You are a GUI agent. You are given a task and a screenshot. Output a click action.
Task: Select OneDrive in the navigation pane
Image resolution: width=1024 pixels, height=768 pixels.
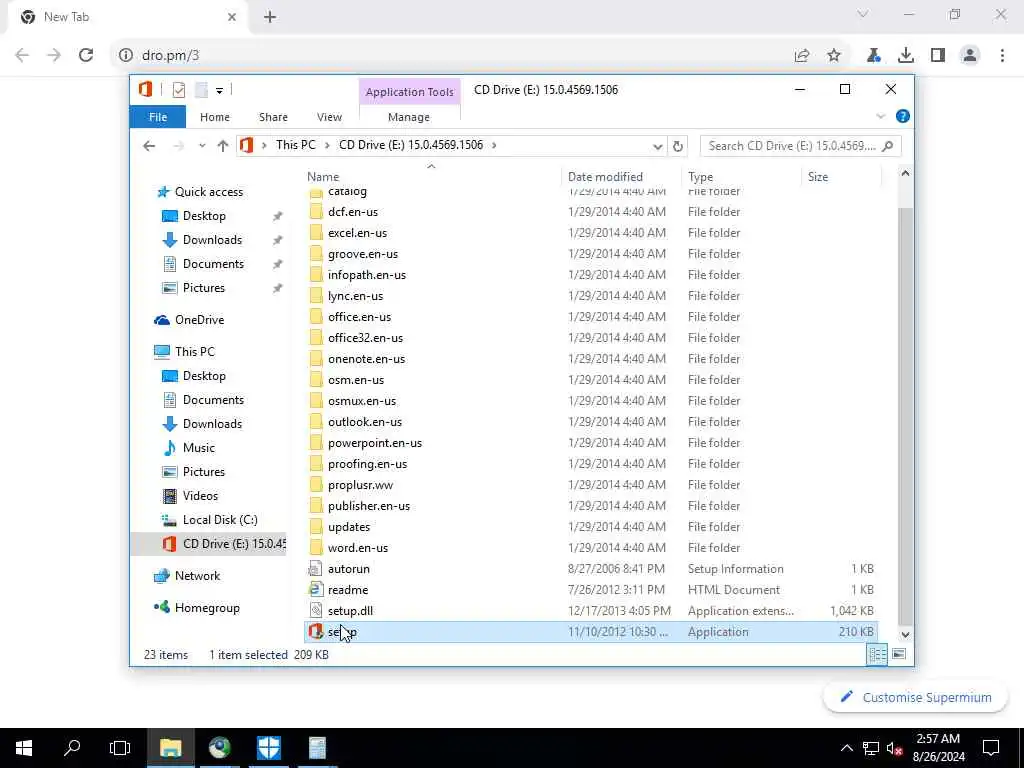[199, 319]
